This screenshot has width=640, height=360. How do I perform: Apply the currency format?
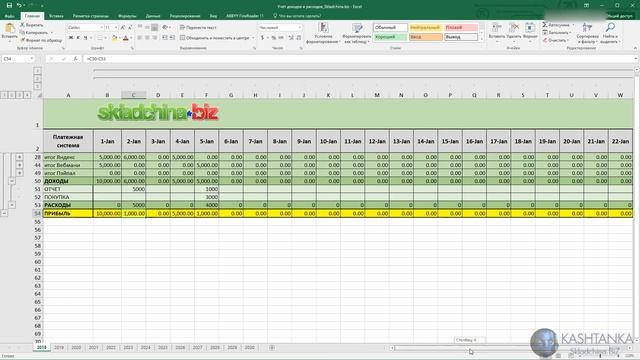262,38
